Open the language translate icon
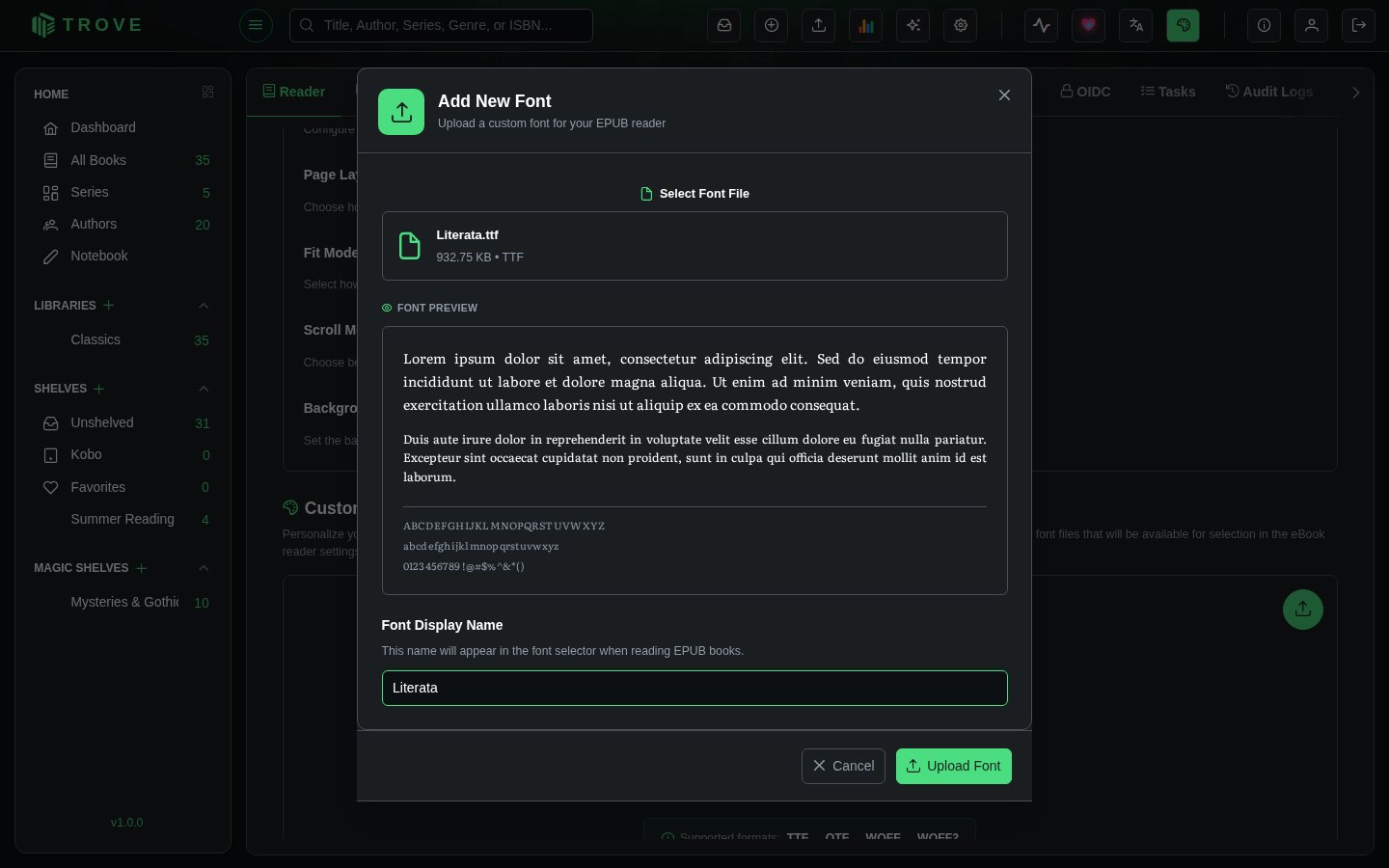 pyautogui.click(x=1136, y=25)
